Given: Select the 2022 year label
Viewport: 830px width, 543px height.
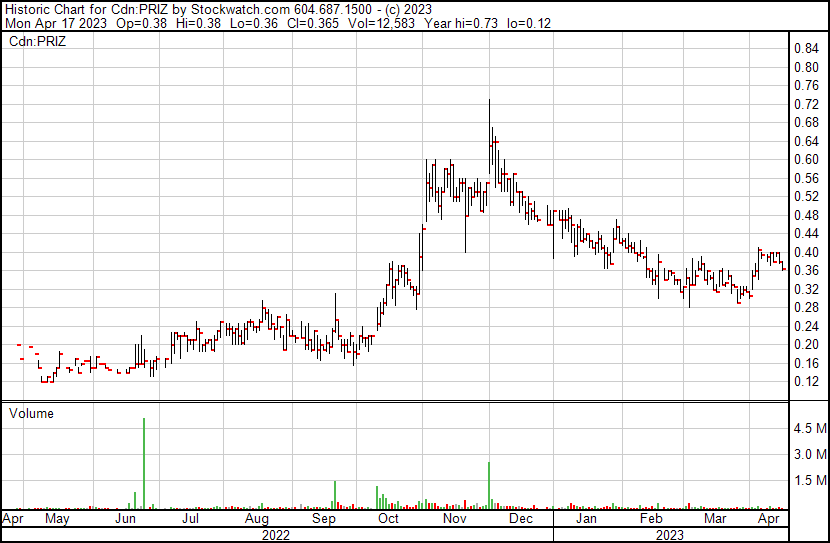Looking at the screenshot, I should tap(275, 535).
